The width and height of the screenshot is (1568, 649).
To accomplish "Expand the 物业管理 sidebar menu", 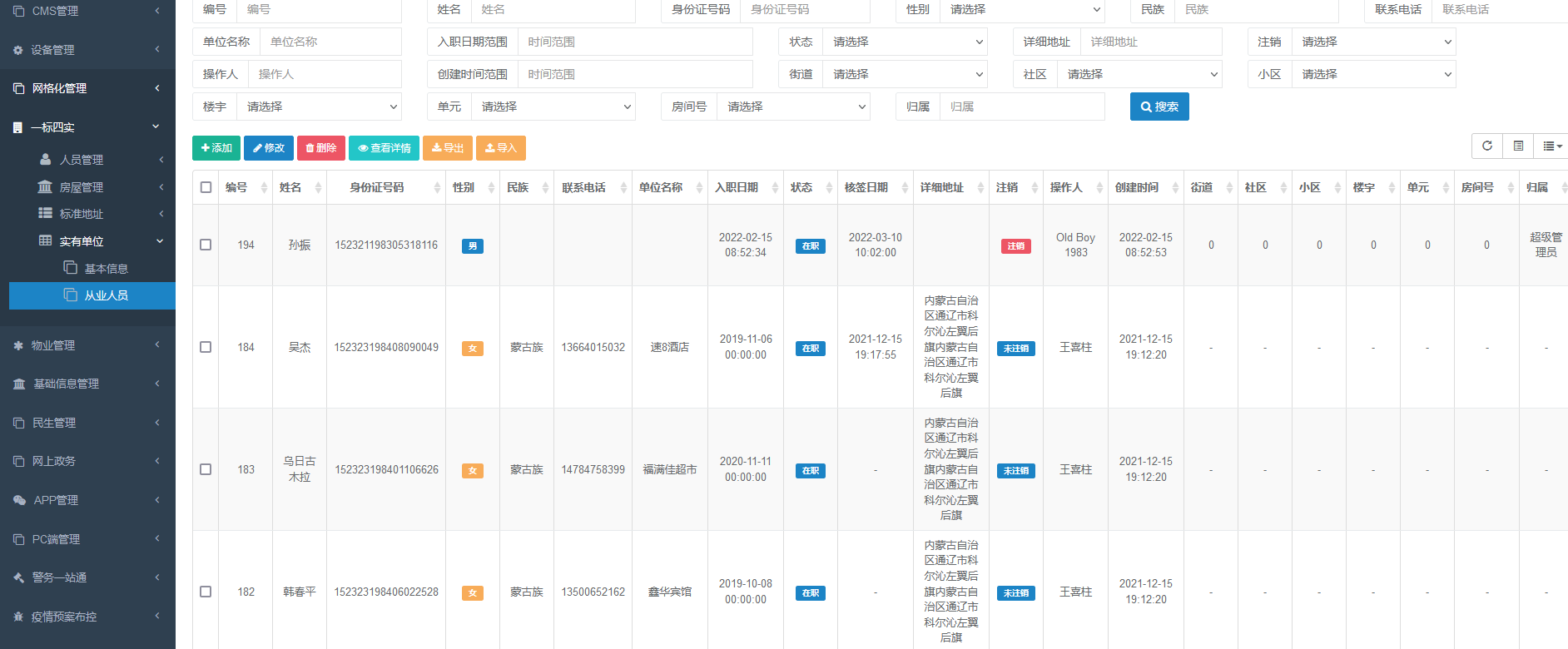I will [87, 345].
